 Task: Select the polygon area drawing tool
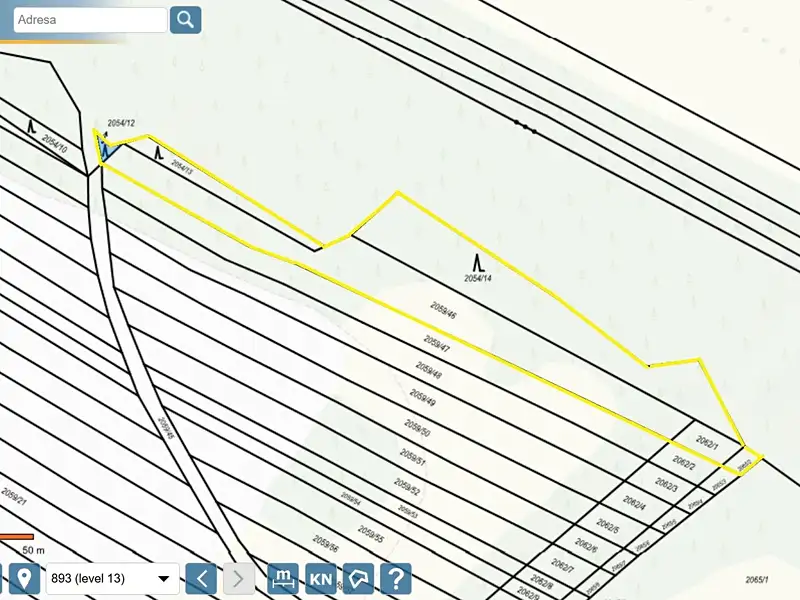tap(358, 579)
